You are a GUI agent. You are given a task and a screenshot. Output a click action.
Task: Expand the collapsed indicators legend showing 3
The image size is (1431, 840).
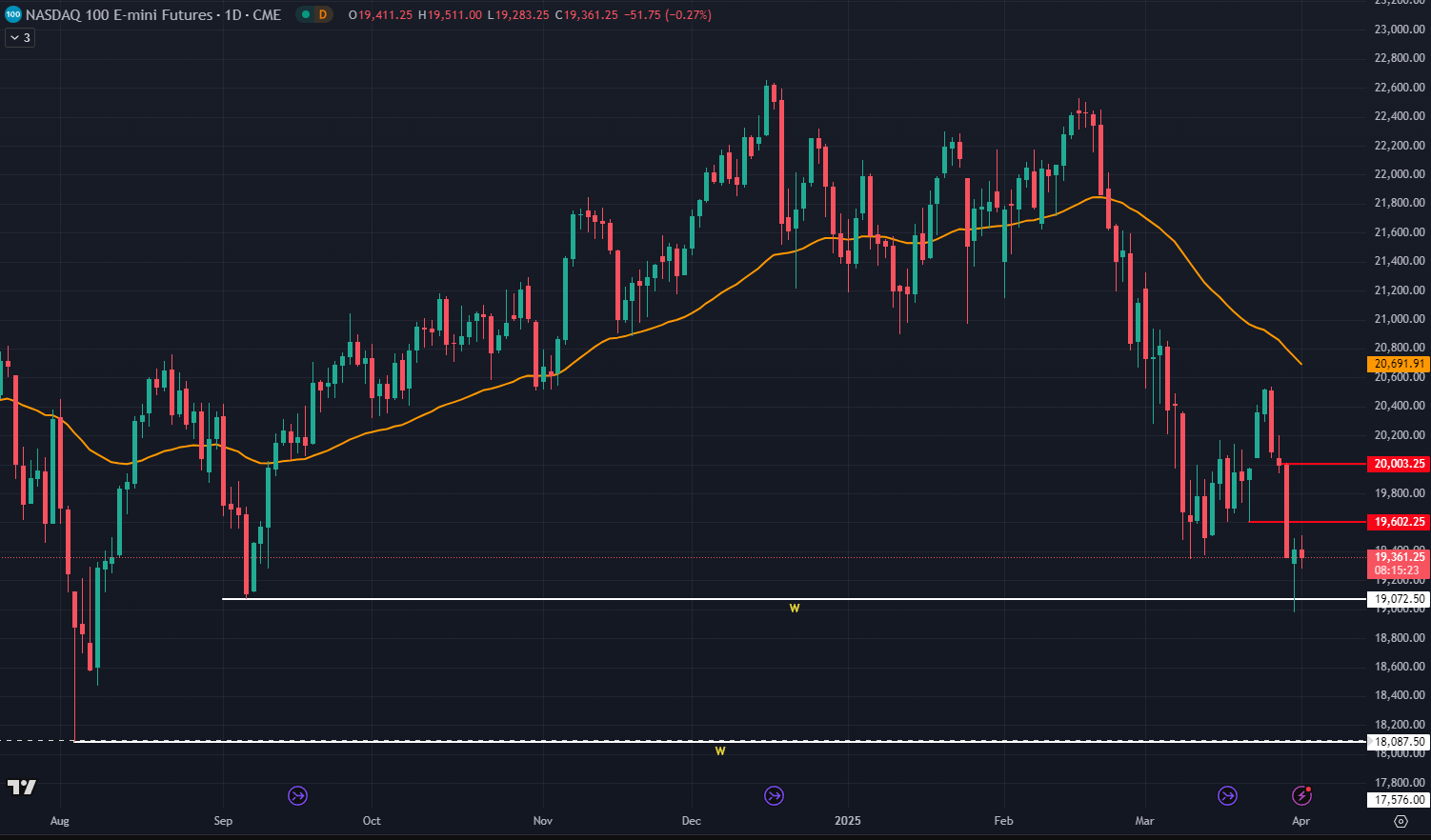click(x=20, y=38)
